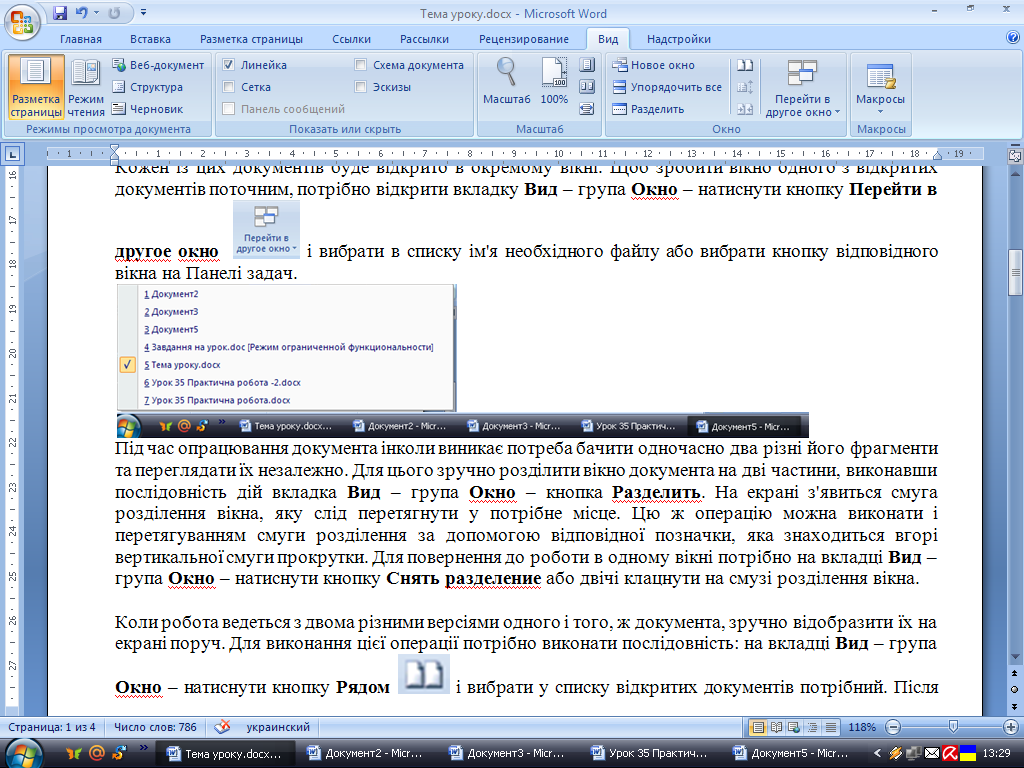Open the undo history dropdown arrow
The image size is (1024, 768).
tap(97, 12)
